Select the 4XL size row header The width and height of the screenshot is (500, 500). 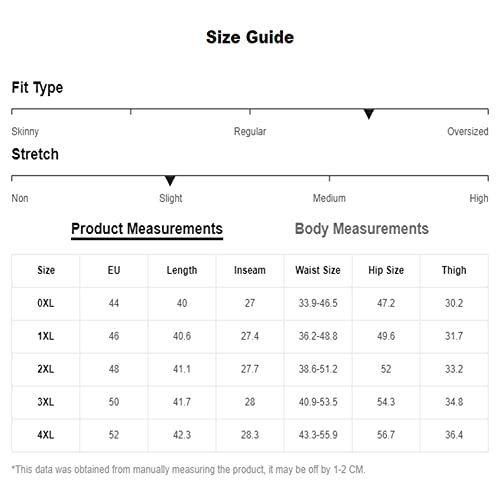[46, 435]
